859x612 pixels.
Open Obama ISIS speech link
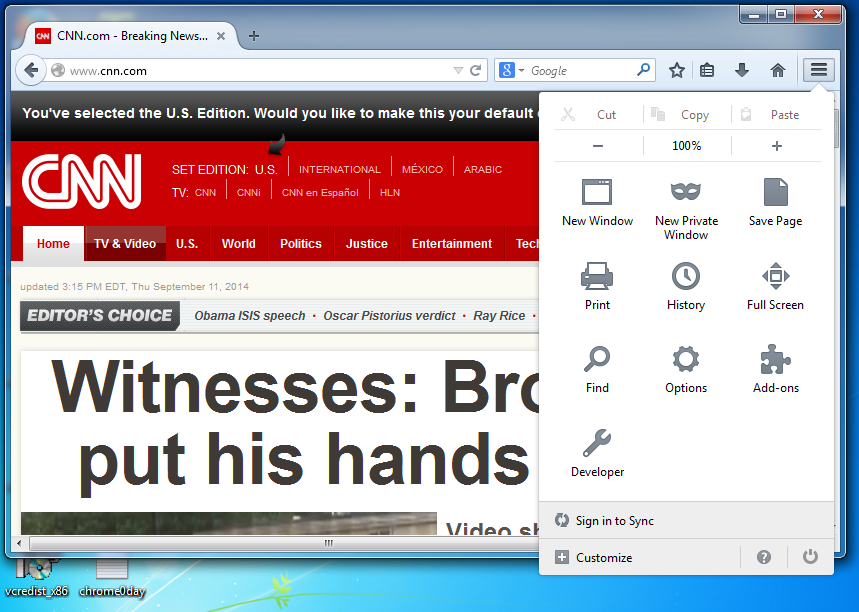click(250, 316)
